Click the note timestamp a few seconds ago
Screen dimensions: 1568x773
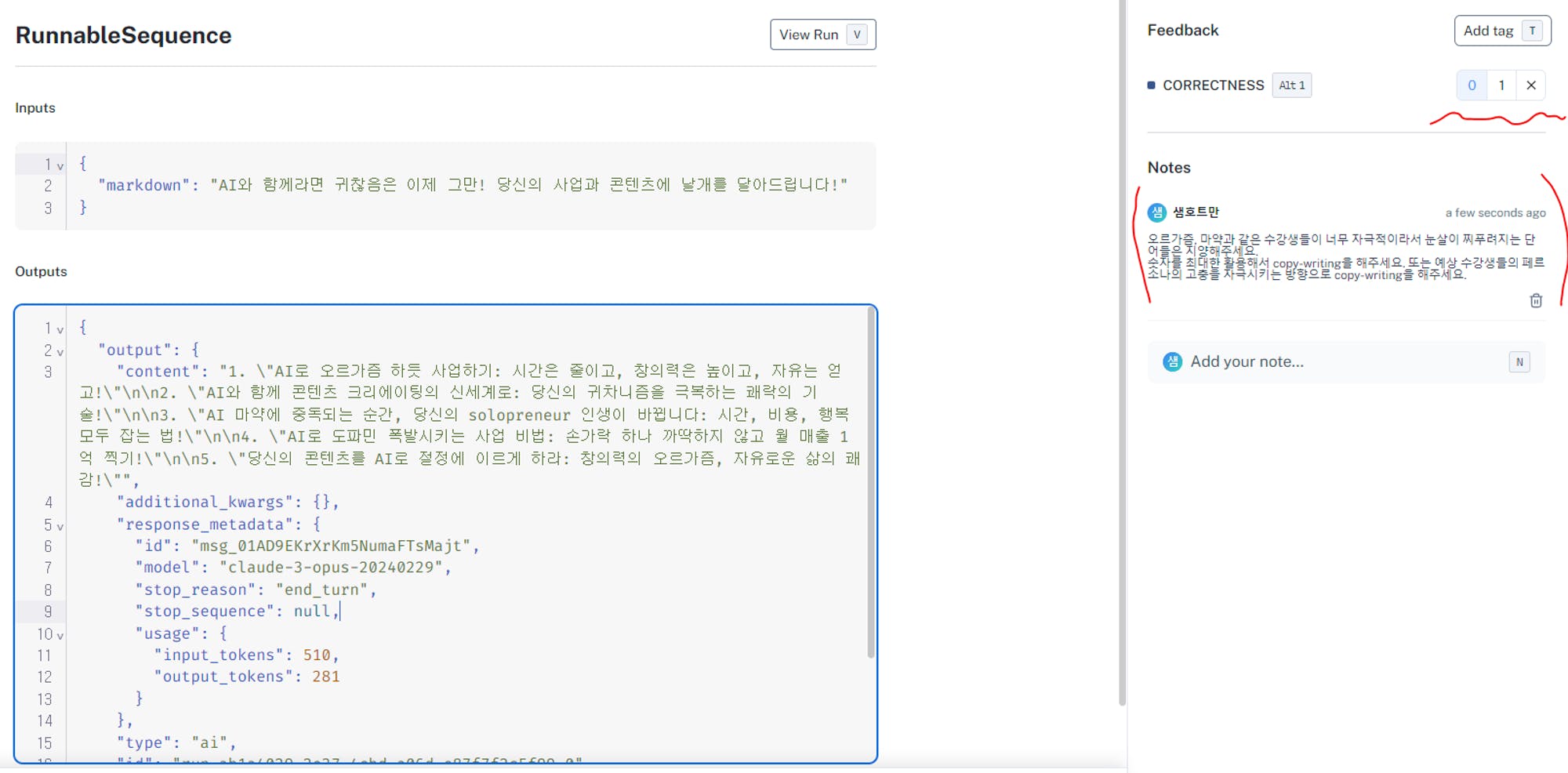coord(1495,212)
